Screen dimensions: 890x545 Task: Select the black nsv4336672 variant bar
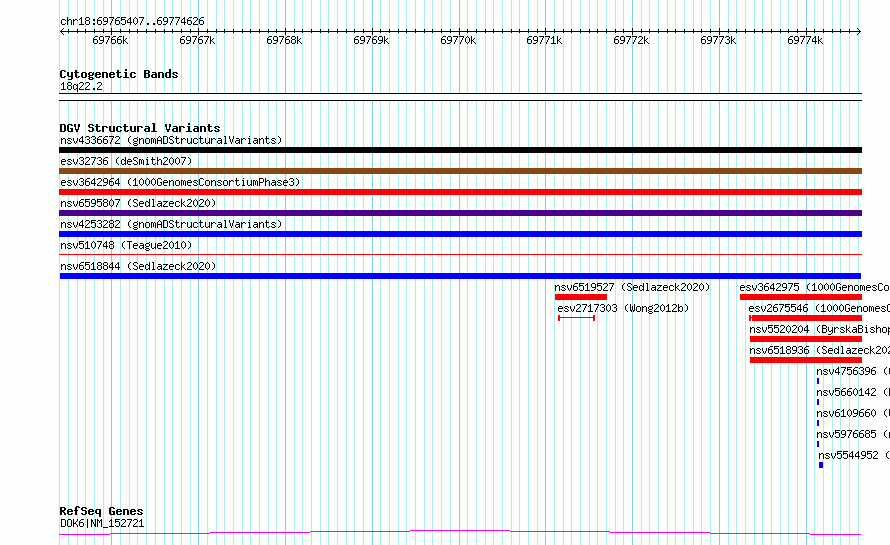[x=460, y=150]
